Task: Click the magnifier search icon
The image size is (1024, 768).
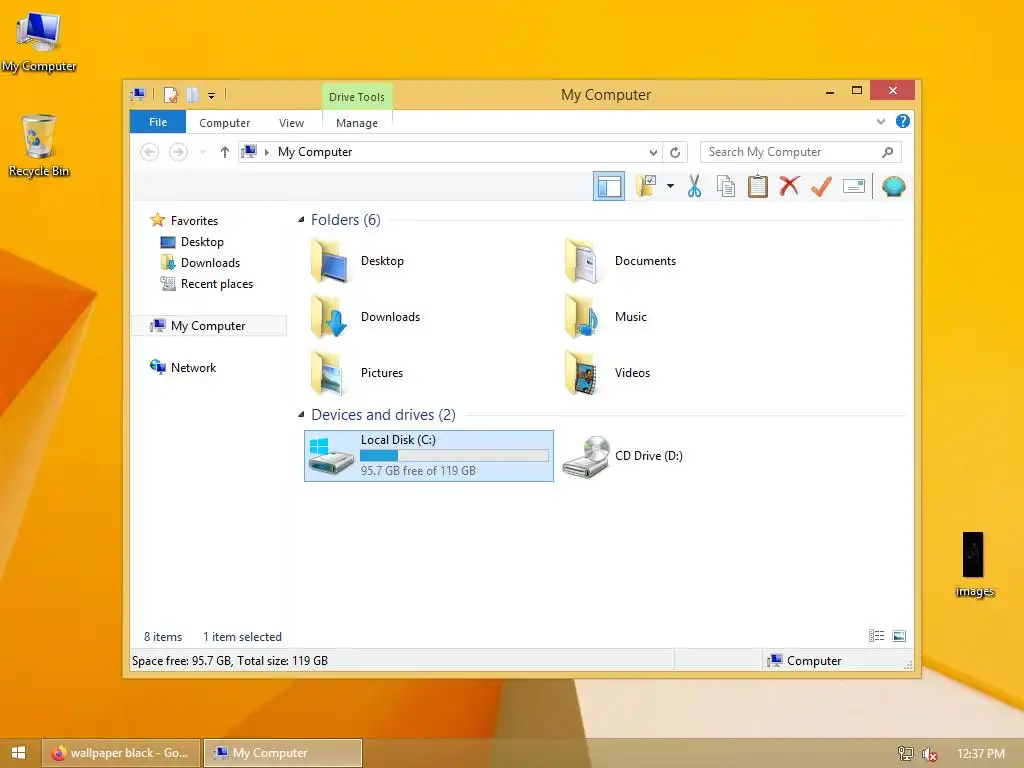Action: coord(888,152)
